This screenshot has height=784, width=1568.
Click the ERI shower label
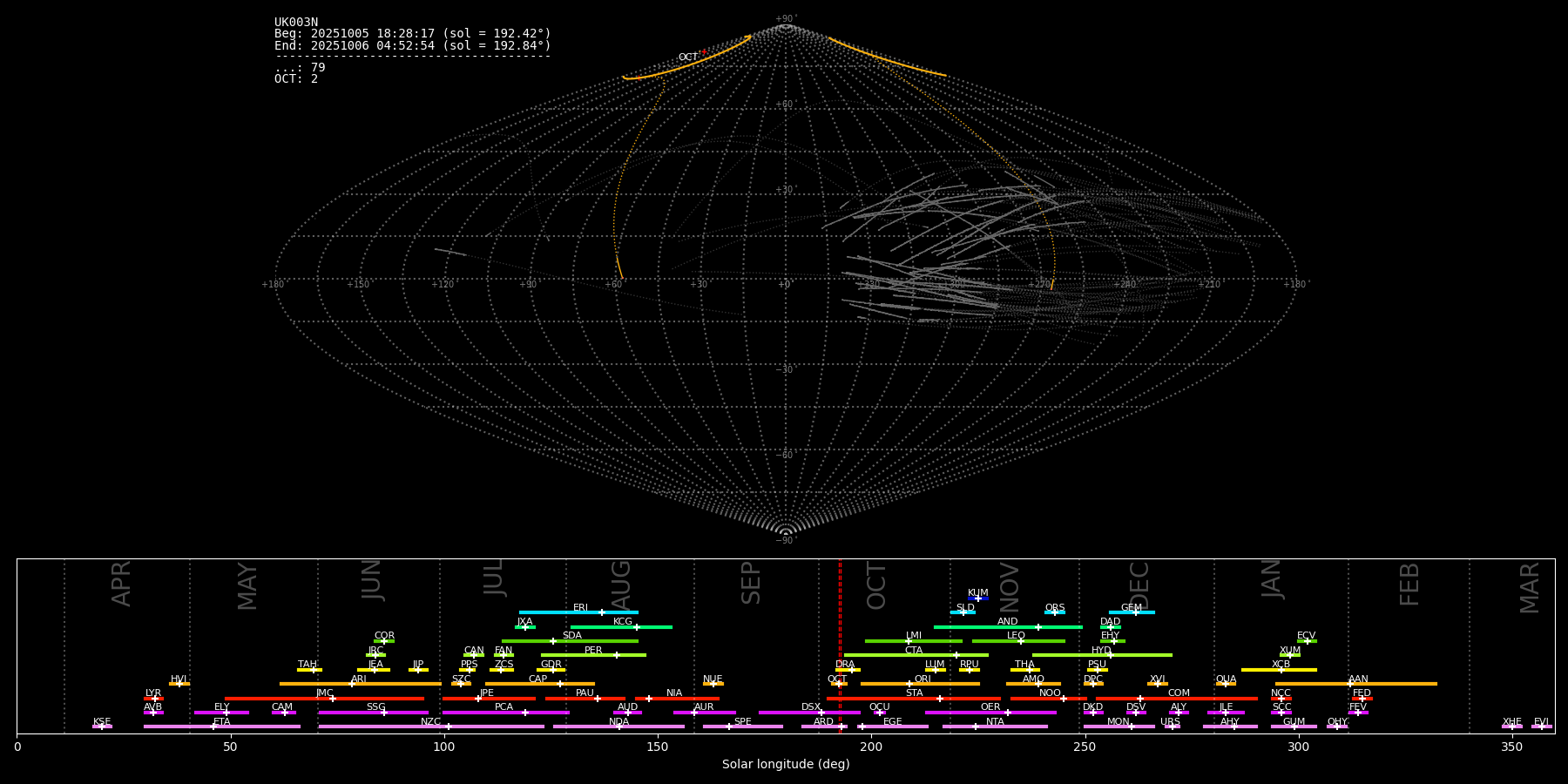580,608
